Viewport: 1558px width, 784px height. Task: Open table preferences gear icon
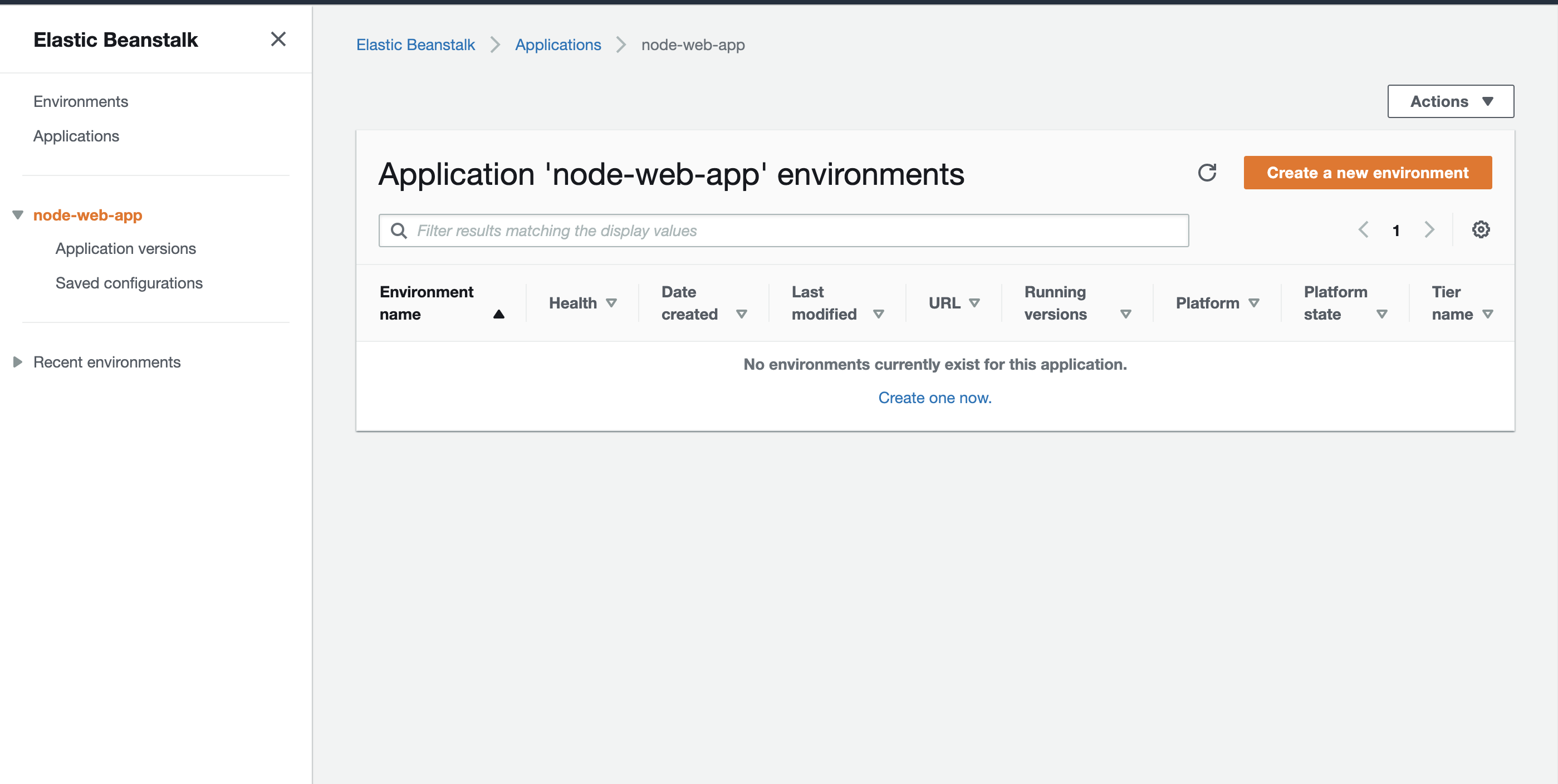click(x=1480, y=230)
